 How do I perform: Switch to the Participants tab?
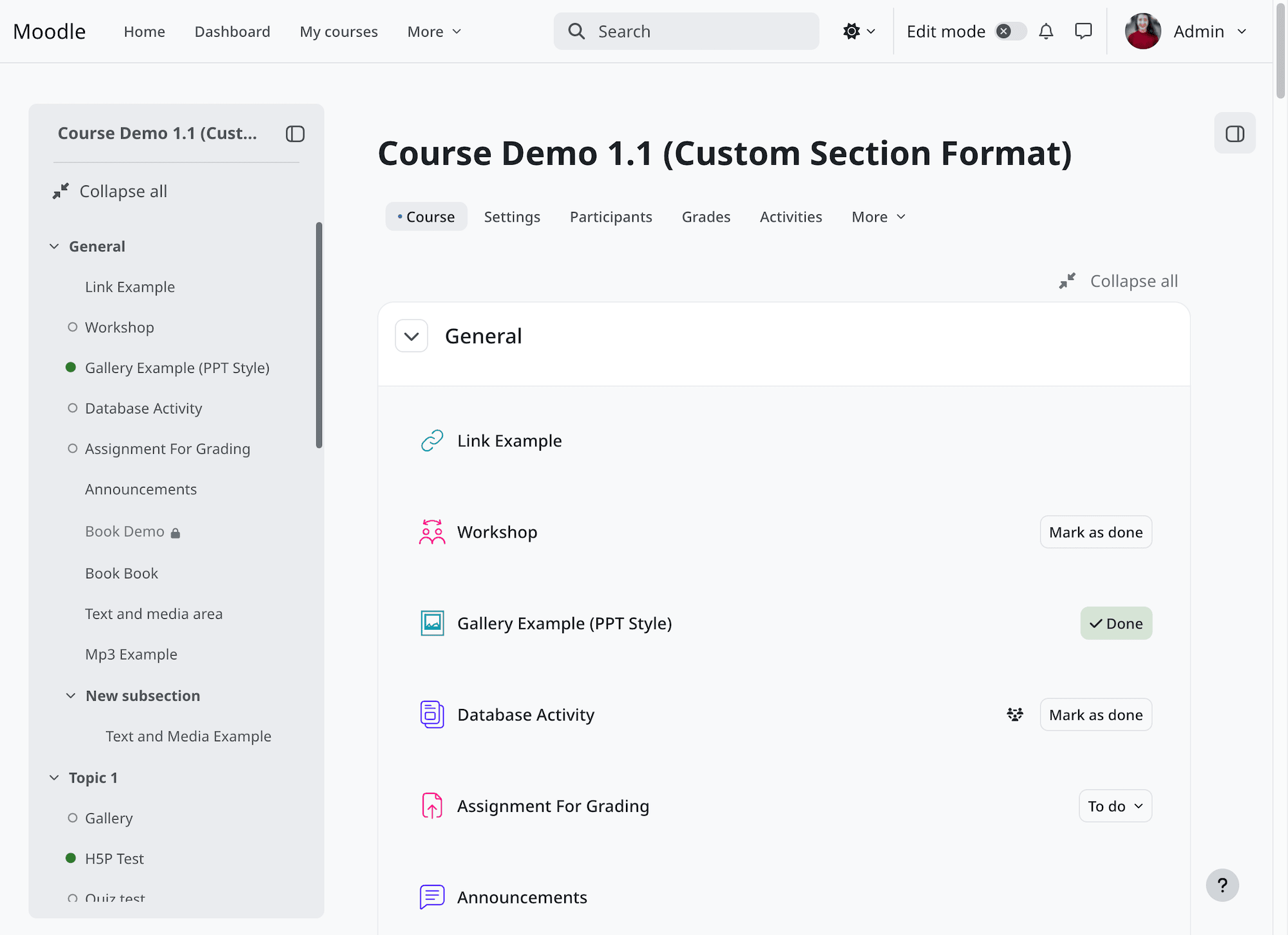(611, 217)
